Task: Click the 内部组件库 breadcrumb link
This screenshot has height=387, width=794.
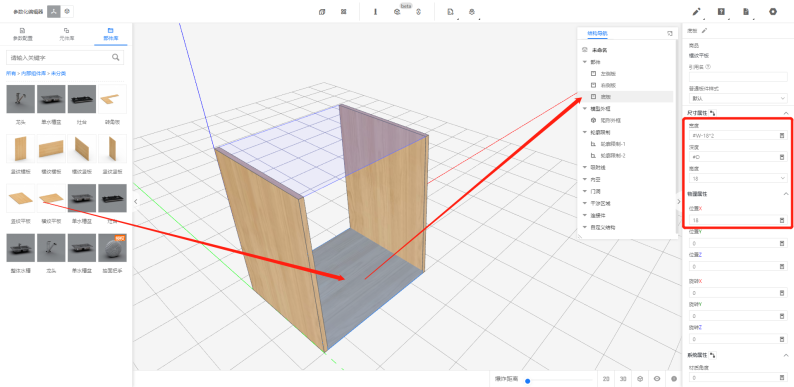Action: [33, 73]
